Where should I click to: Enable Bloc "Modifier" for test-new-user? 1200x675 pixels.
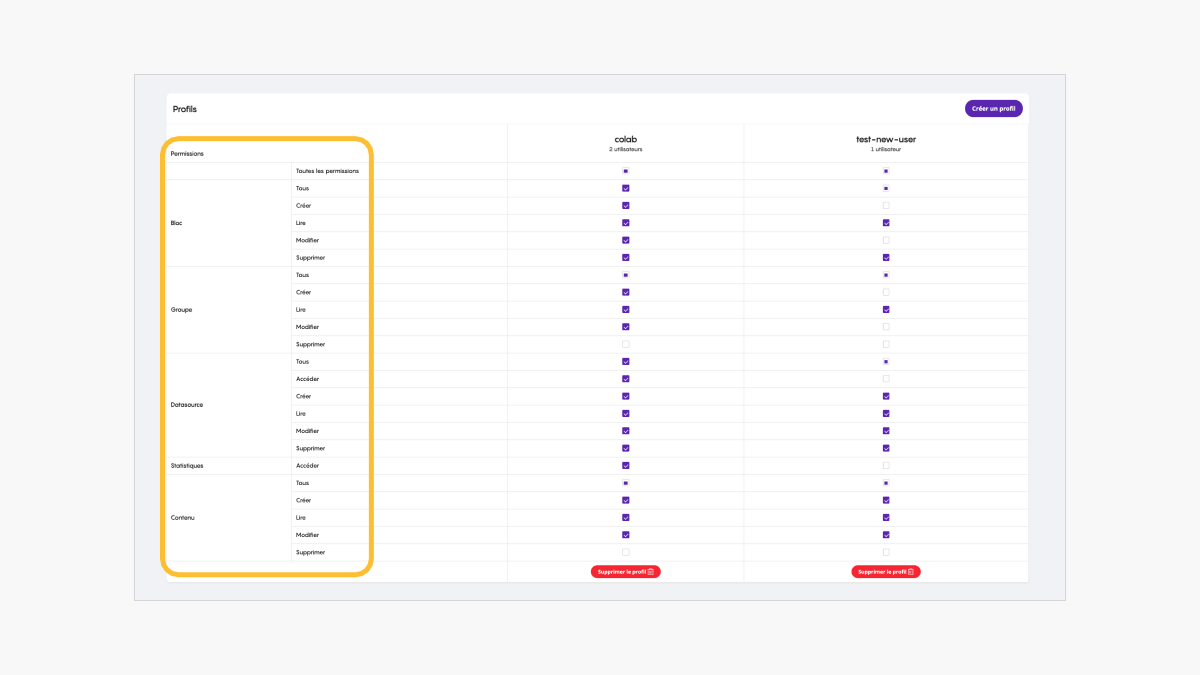[x=886, y=240]
